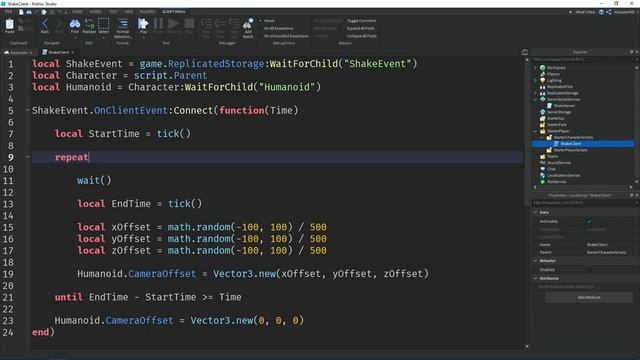The height and width of the screenshot is (360, 640).
Task: Collapse the Behavior properties section
Action: 536,260
